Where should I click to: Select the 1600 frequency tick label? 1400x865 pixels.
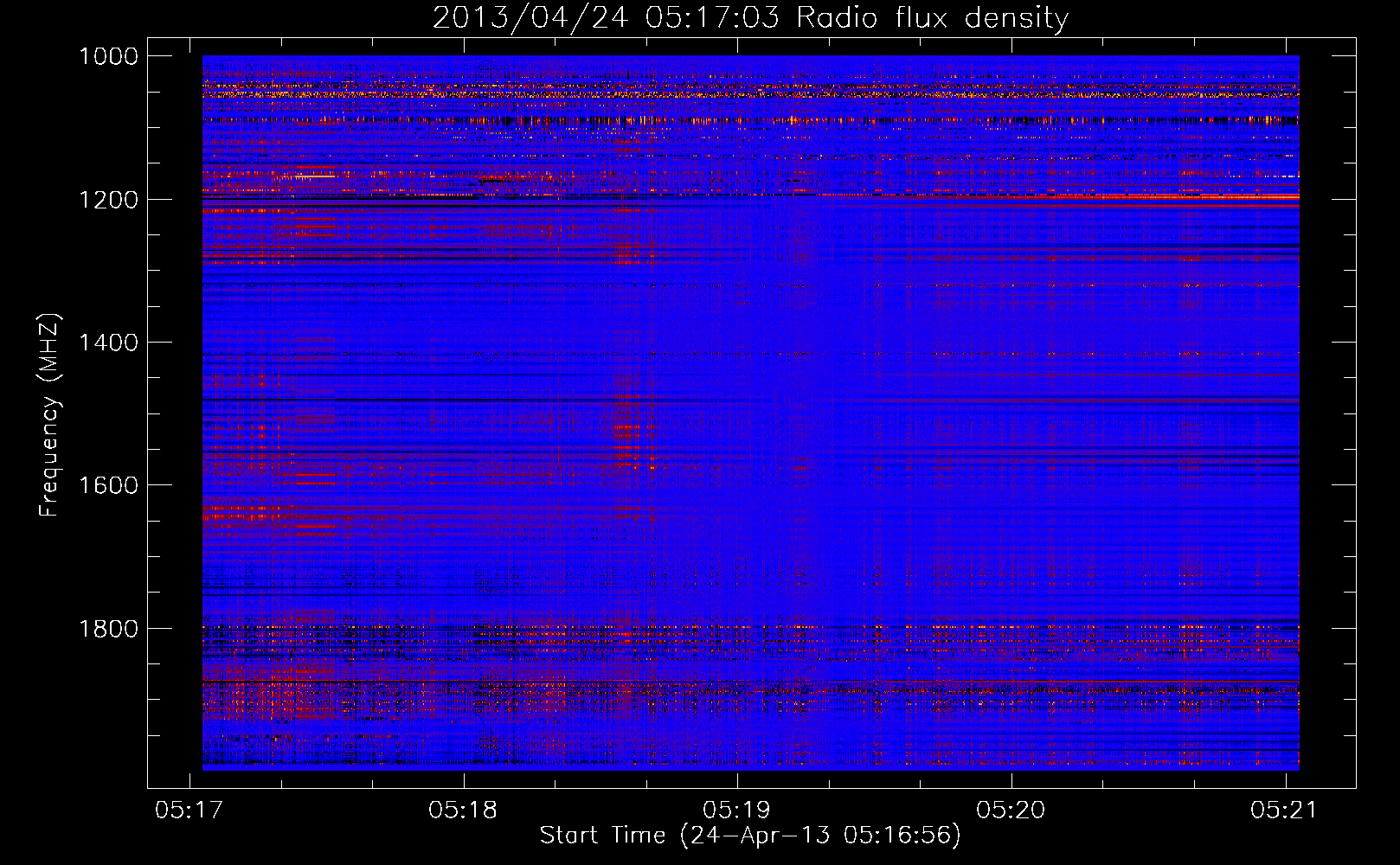(x=108, y=485)
